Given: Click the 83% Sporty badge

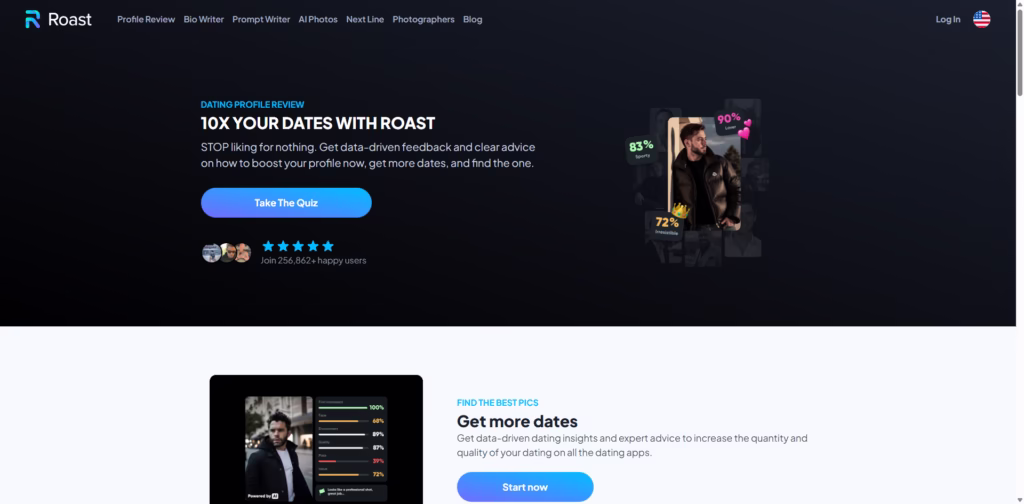Looking at the screenshot, I should click(x=641, y=149).
